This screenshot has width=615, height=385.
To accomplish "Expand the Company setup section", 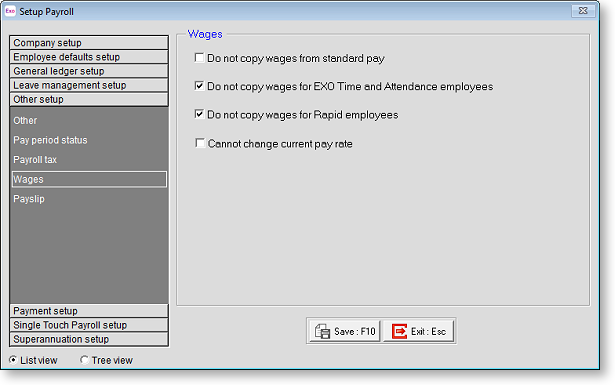I will (89, 43).
